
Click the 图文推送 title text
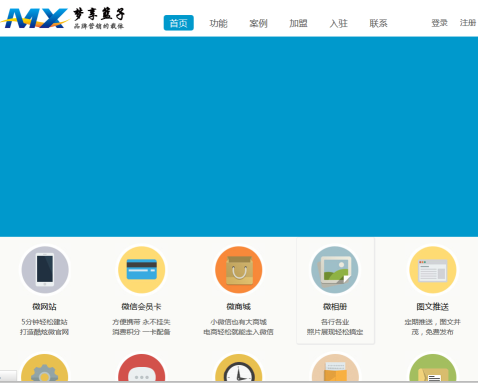(433, 307)
